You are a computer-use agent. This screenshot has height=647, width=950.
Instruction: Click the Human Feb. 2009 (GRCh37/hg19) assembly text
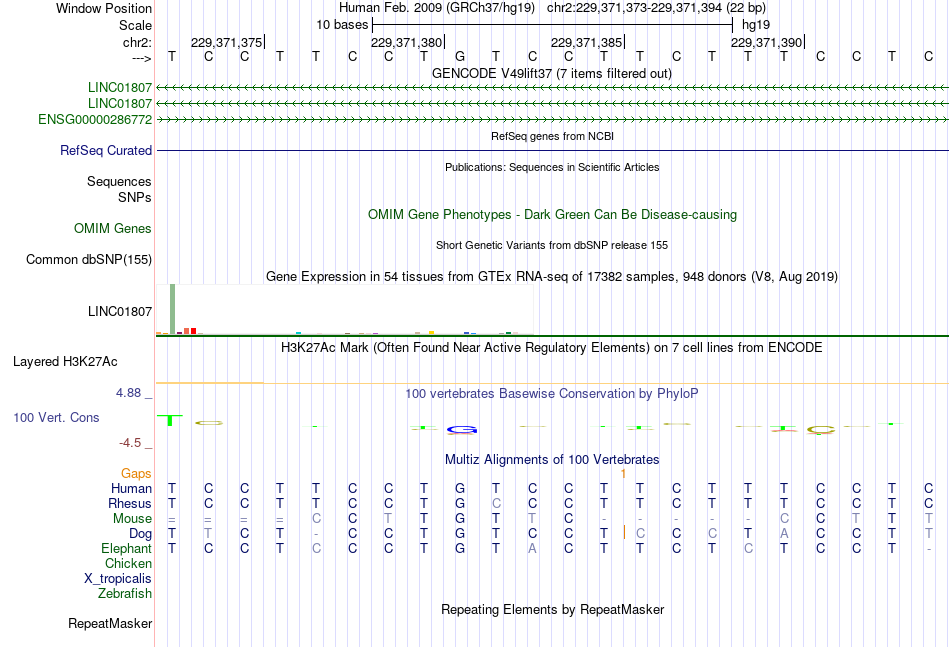pyautogui.click(x=437, y=8)
